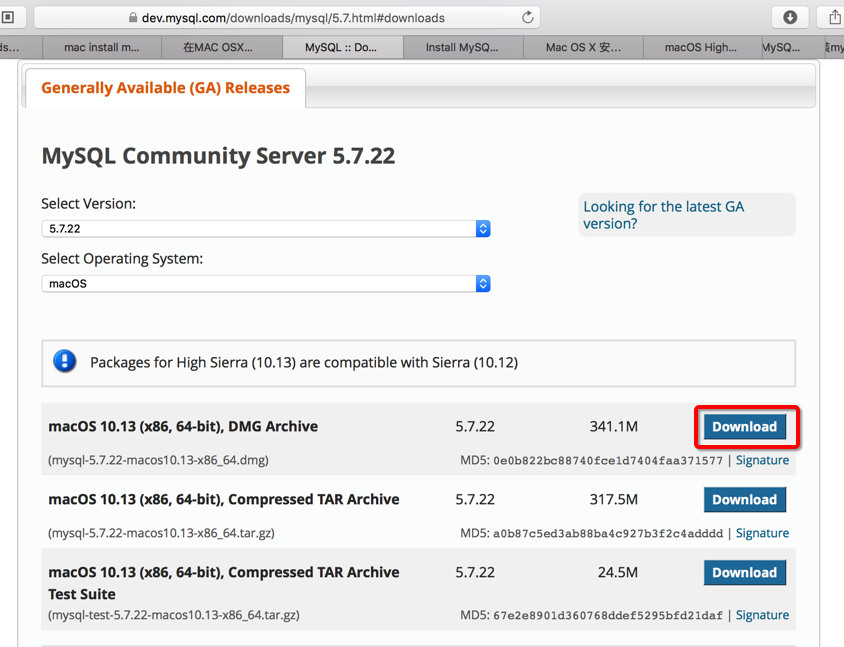
Task: Open the Select Version dropdown 5.7.22
Action: click(266, 229)
